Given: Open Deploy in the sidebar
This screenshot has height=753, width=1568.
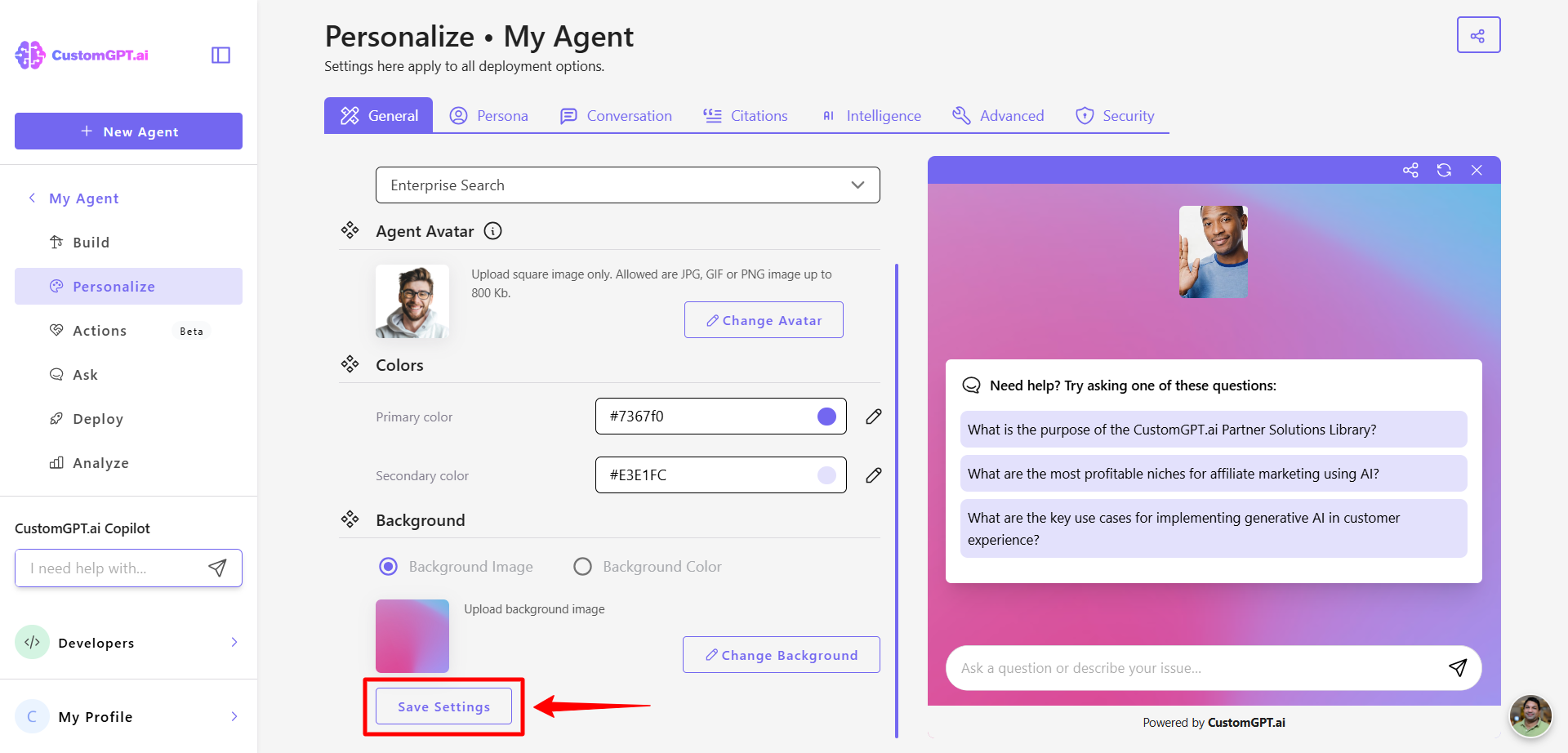Looking at the screenshot, I should [128, 418].
